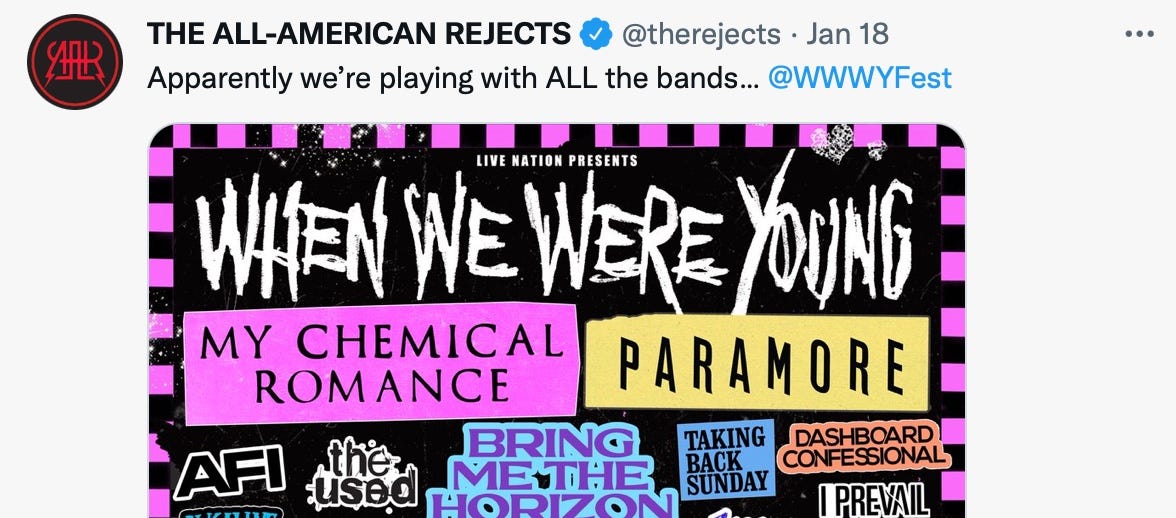Click the tweet text about ALL the bands
Image resolution: width=1176 pixels, height=518 pixels.
[453, 78]
